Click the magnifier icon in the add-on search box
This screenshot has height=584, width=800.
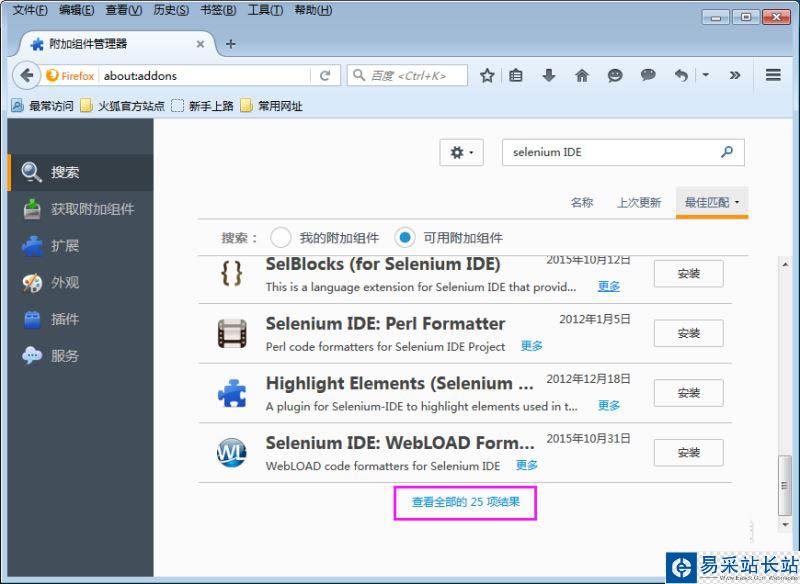pos(727,151)
